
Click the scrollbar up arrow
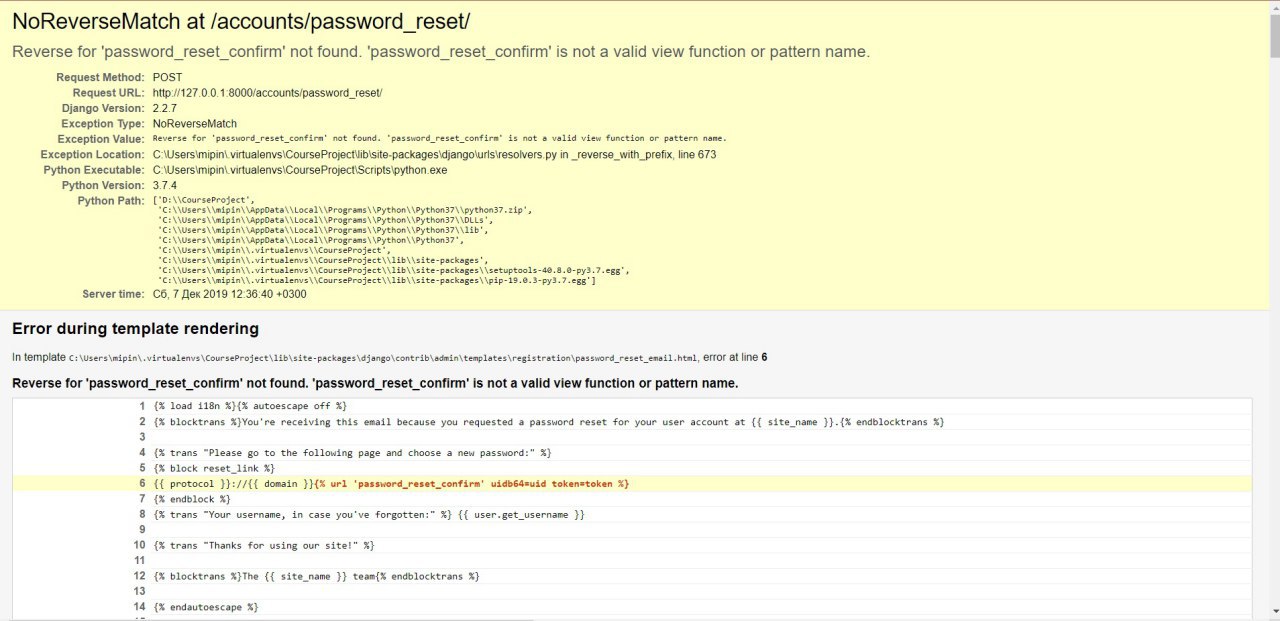[x=1272, y=7]
